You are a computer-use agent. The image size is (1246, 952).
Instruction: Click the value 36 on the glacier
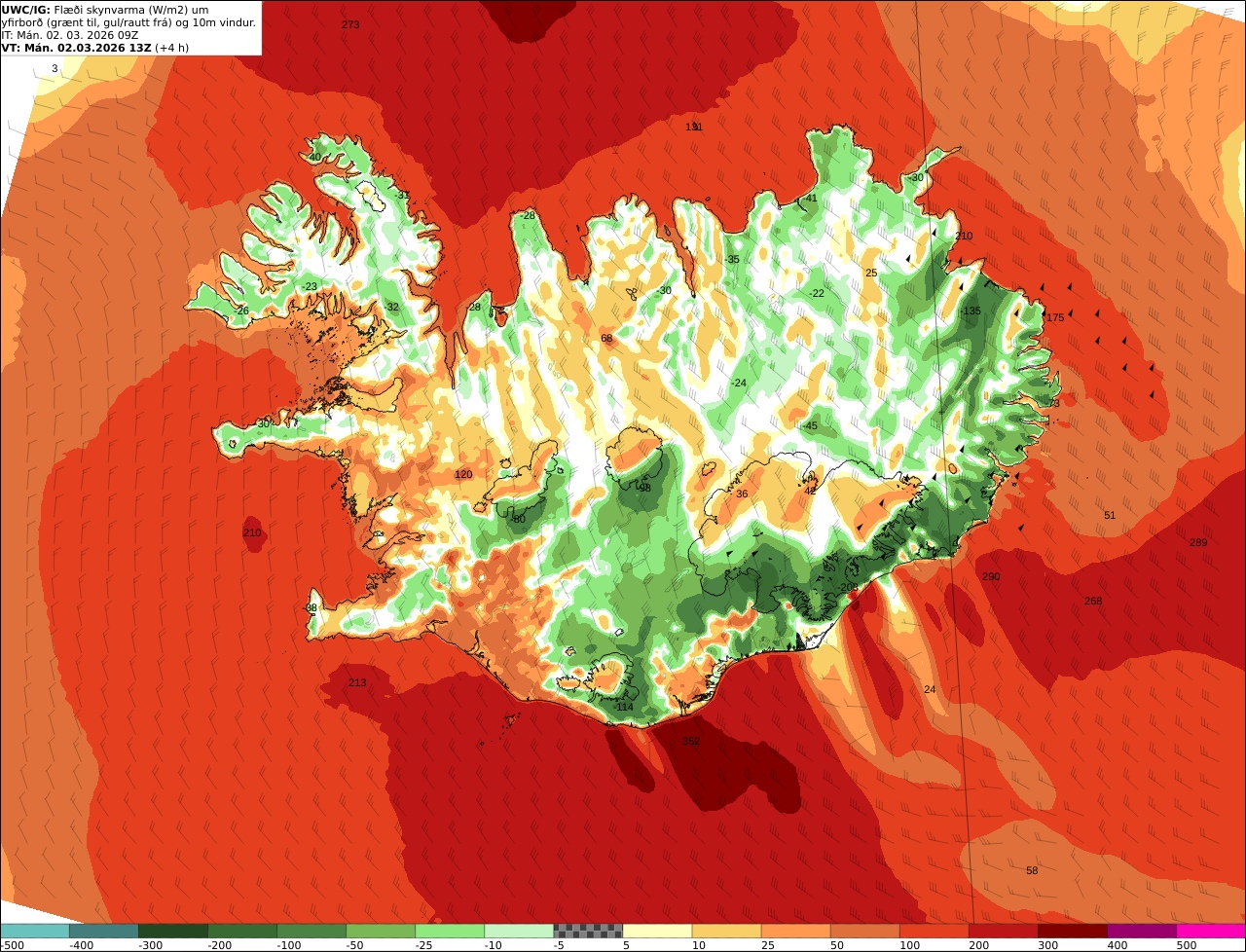pos(742,494)
